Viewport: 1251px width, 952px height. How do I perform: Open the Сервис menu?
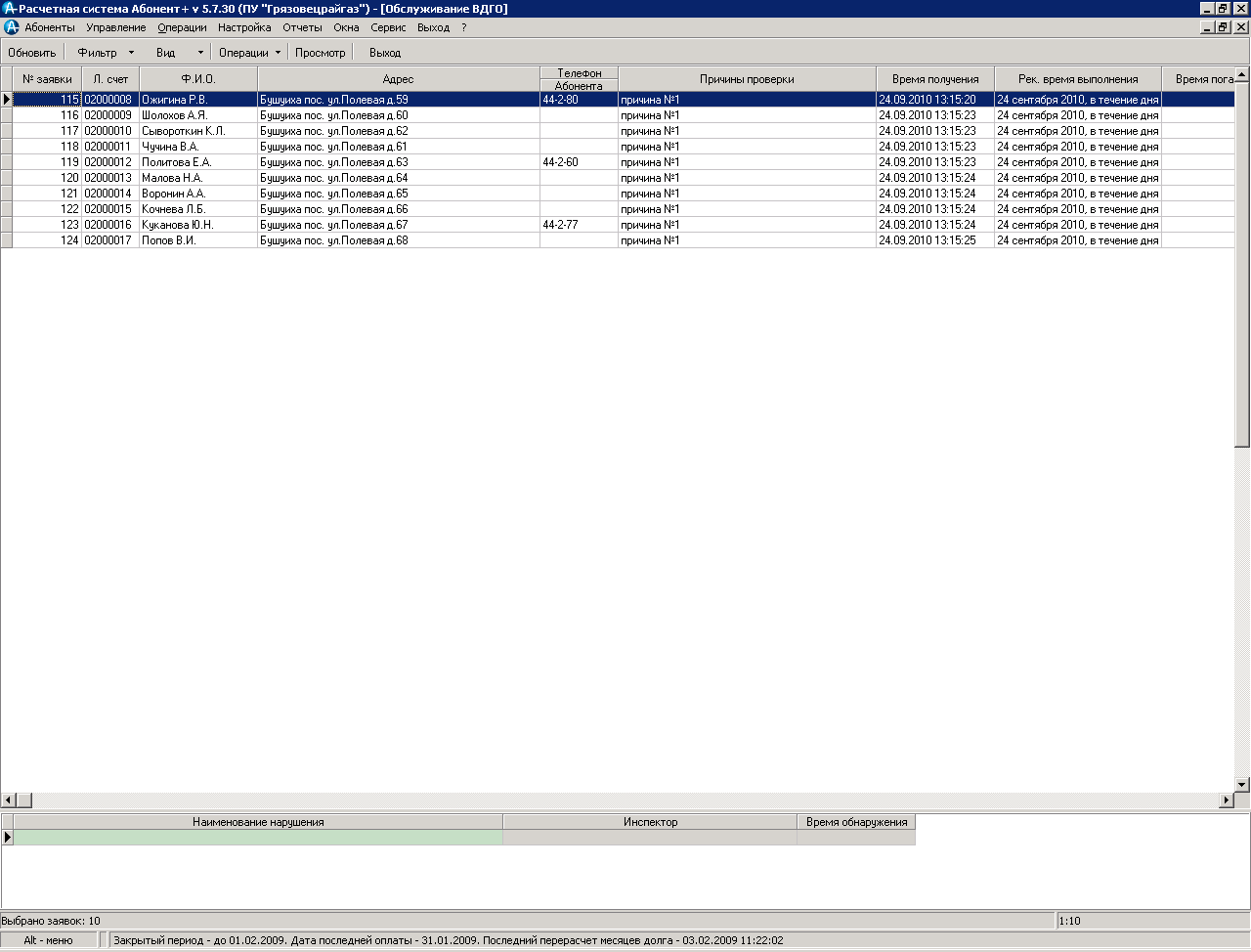[388, 27]
